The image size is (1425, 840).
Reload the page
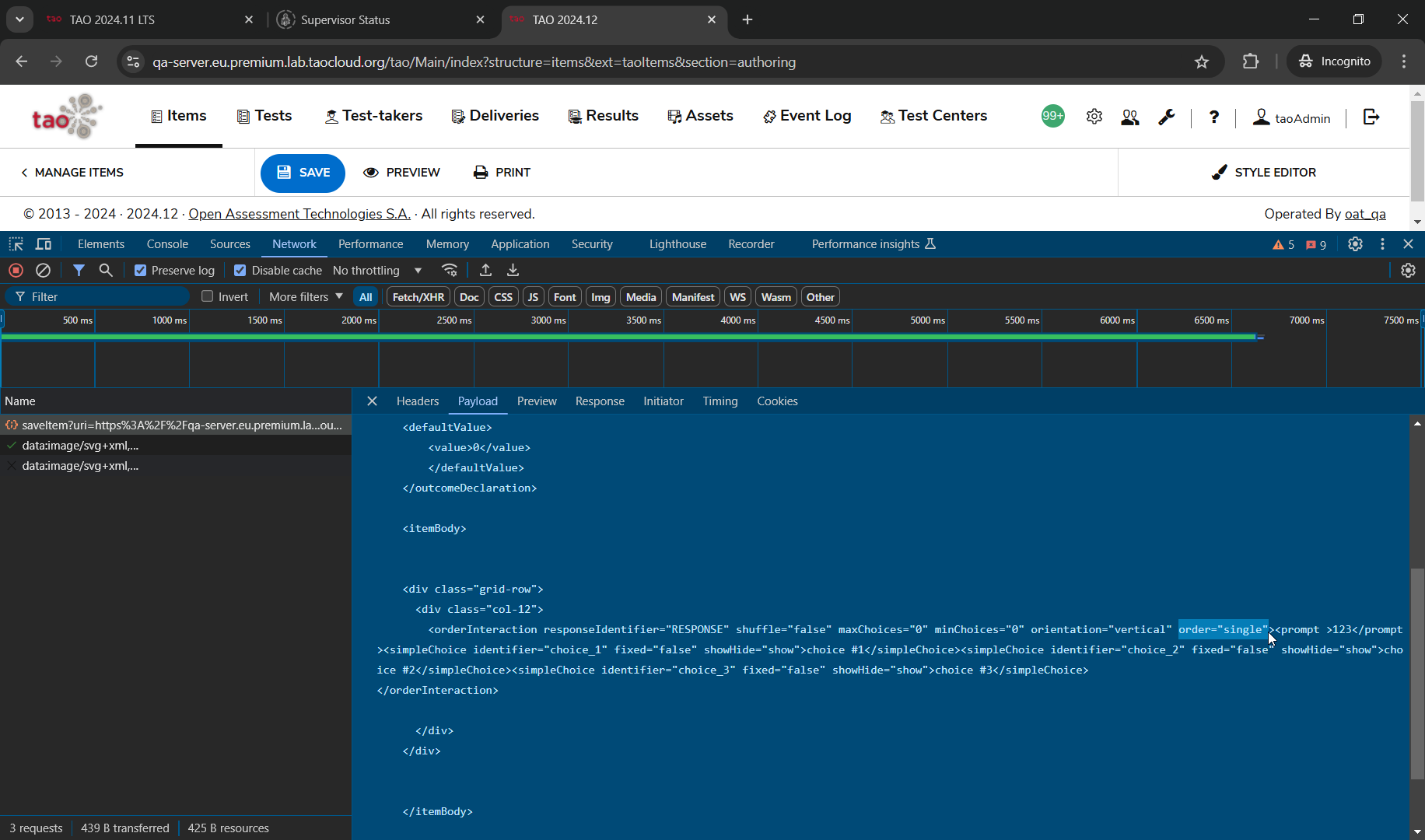tap(91, 61)
